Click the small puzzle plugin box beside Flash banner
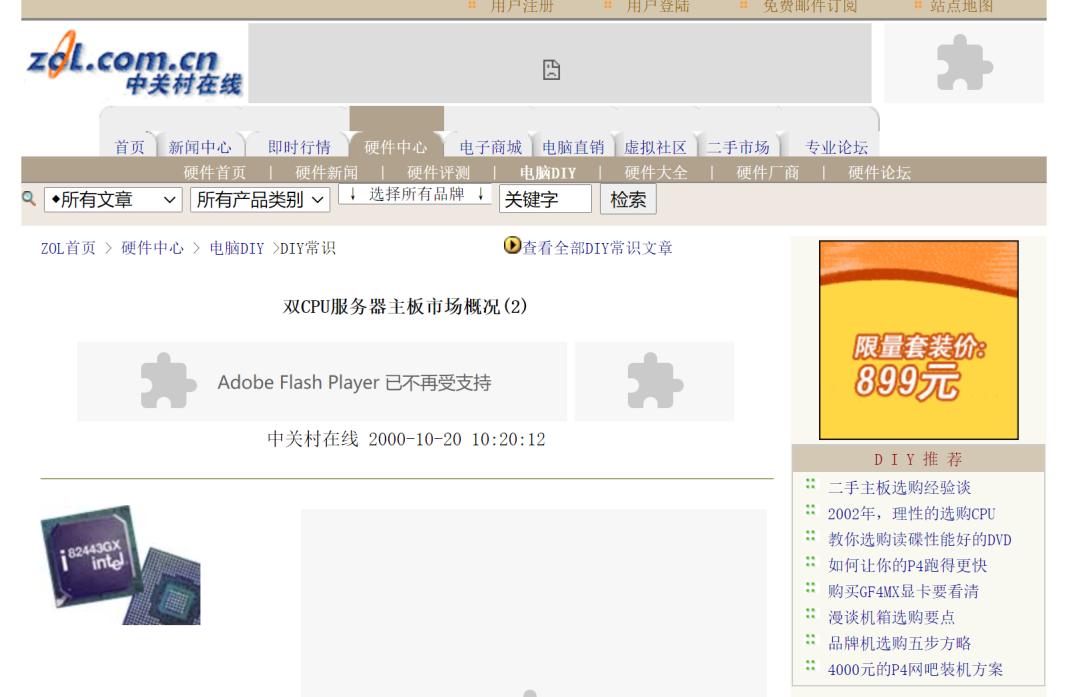Viewport: 1080px width, 697px height. point(654,382)
